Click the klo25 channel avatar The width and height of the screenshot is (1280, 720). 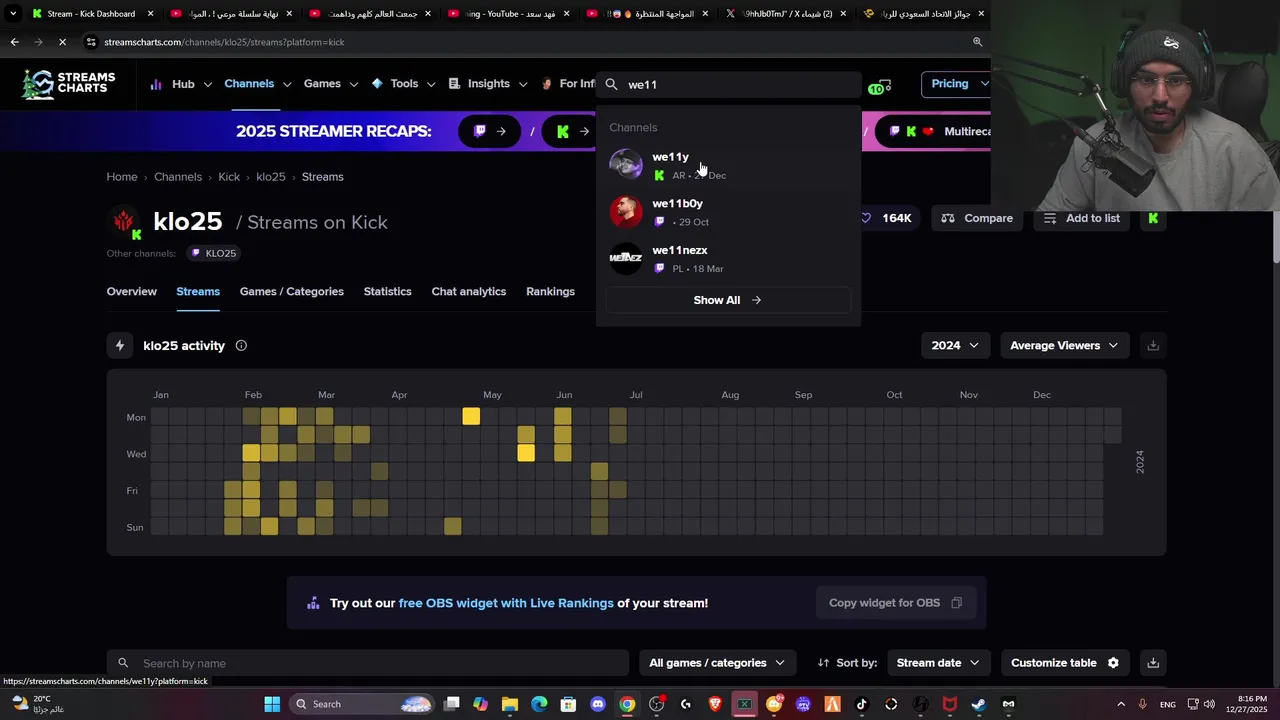tap(124, 222)
